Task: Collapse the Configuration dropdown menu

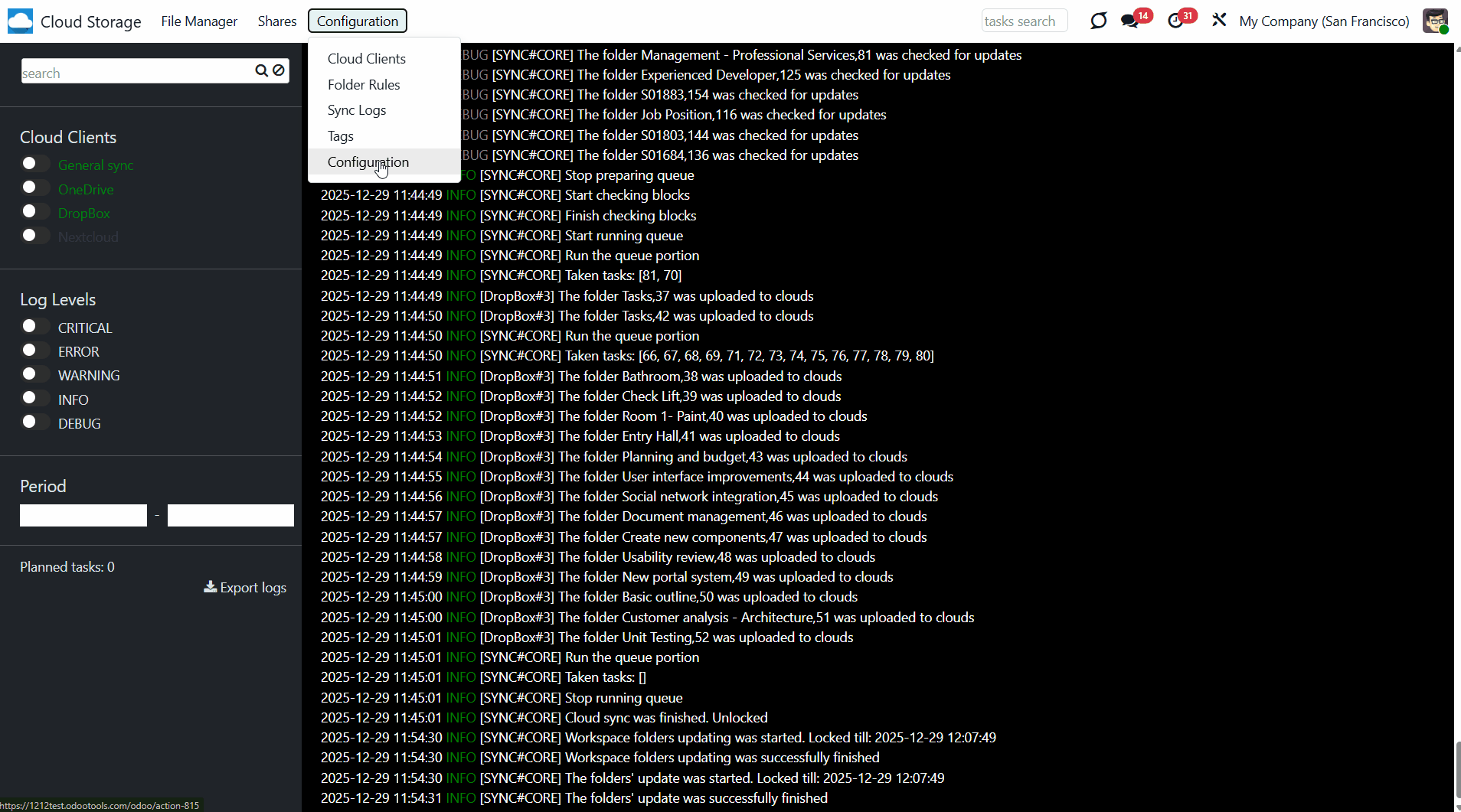Action: [x=357, y=21]
